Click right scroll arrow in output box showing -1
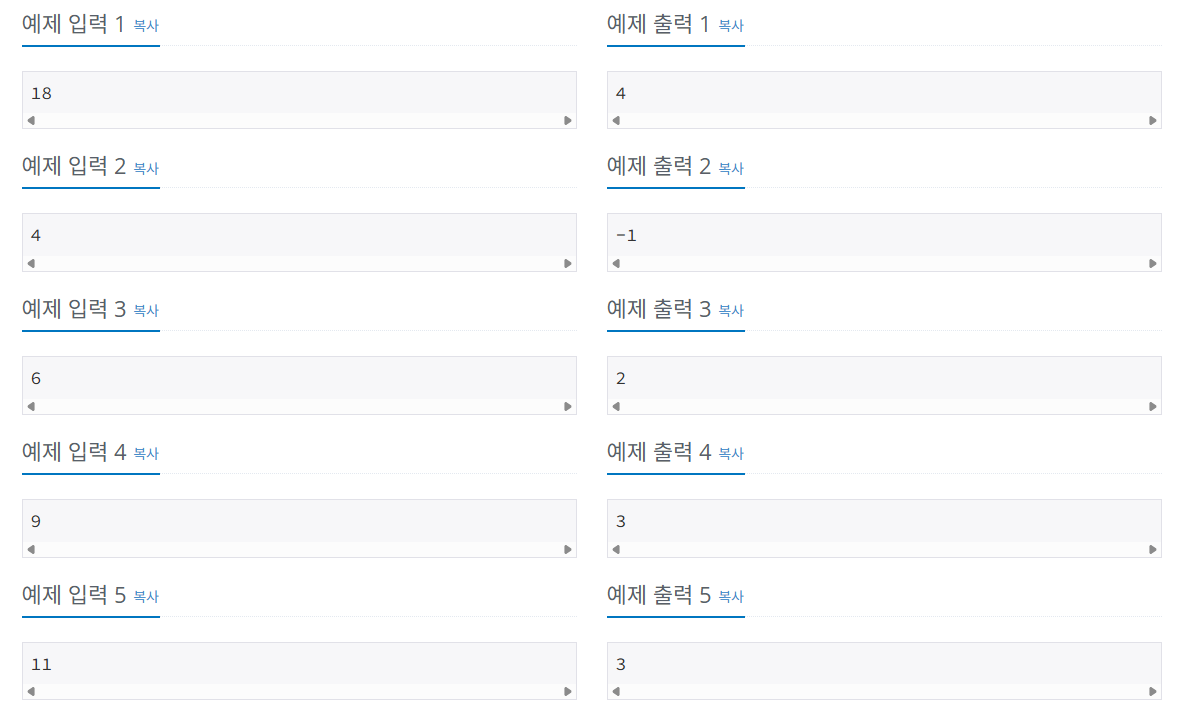Screen dimensions: 1181x712 1152,264
